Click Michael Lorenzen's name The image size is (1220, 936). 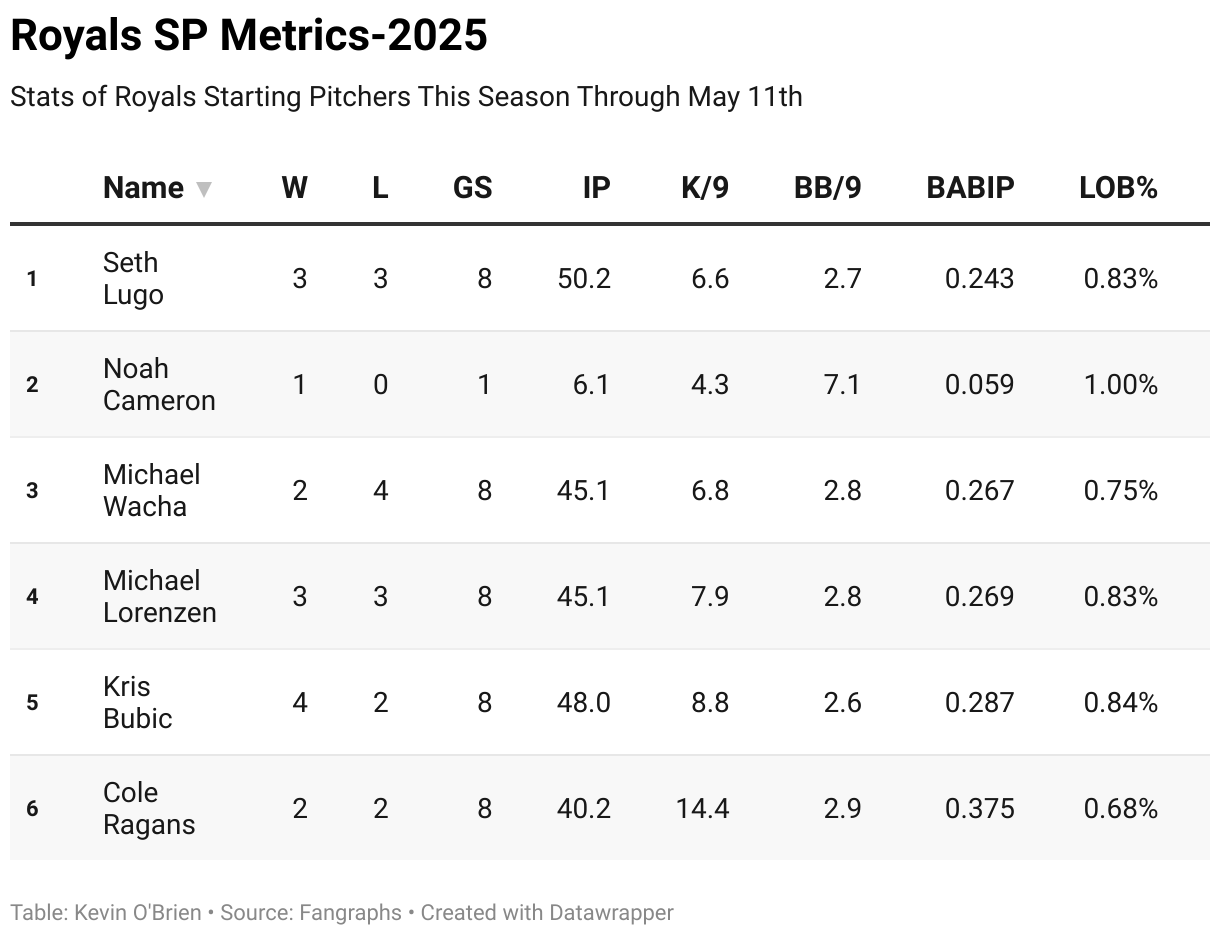click(x=159, y=596)
